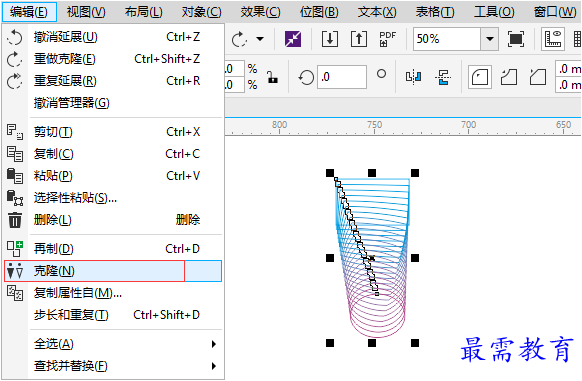The width and height of the screenshot is (582, 381).
Task: Select the chamfered corner icon
Action: tap(537, 77)
